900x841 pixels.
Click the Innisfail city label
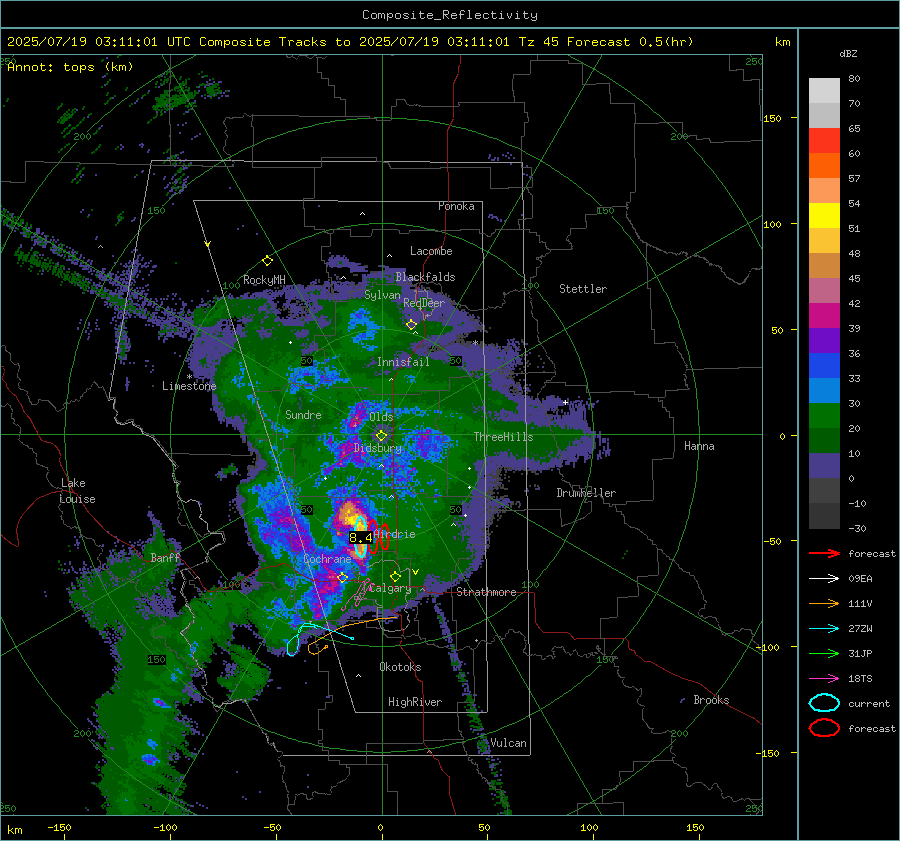point(403,362)
